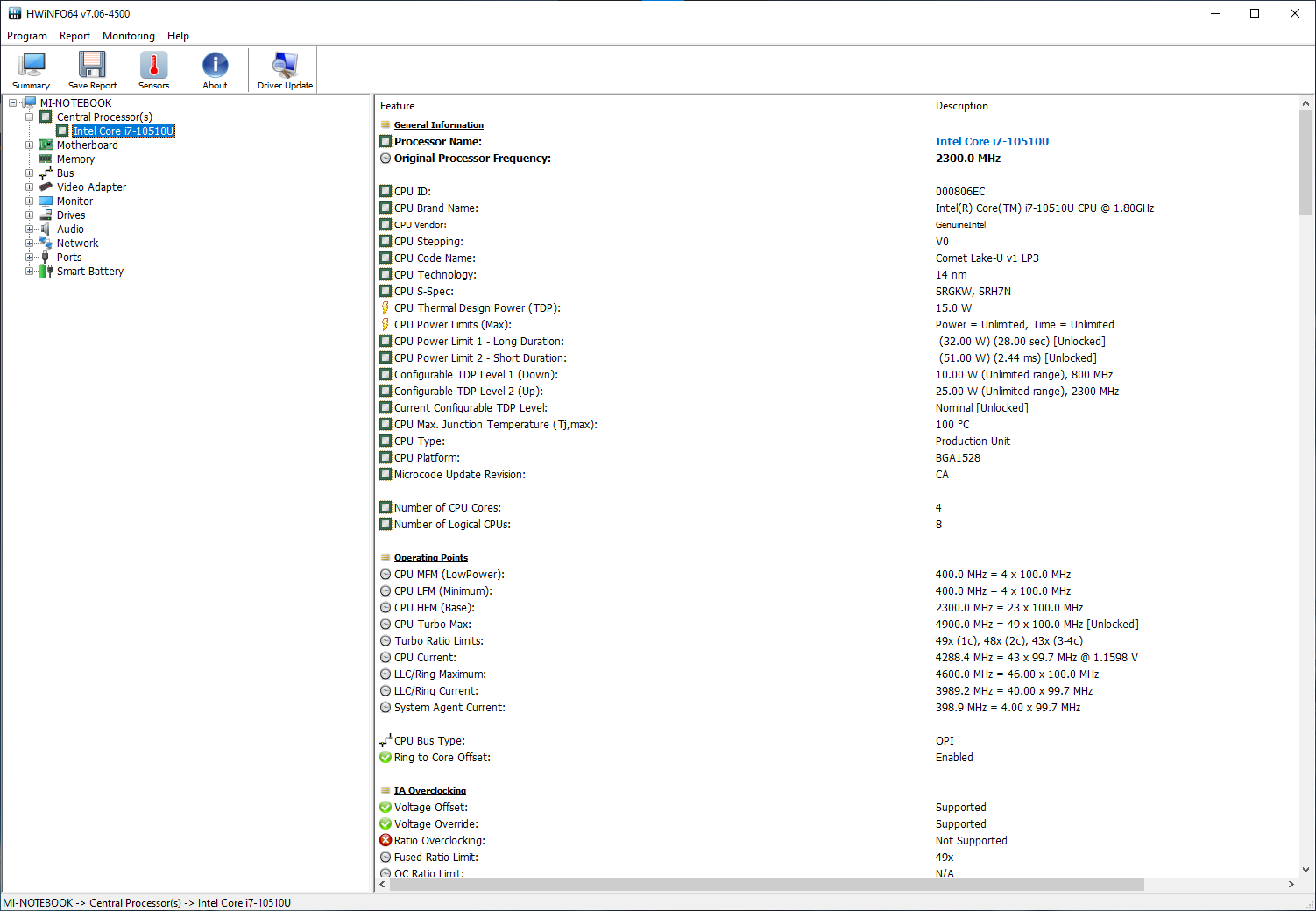
Task: Click the folder icon beside General Information
Action: [385, 124]
